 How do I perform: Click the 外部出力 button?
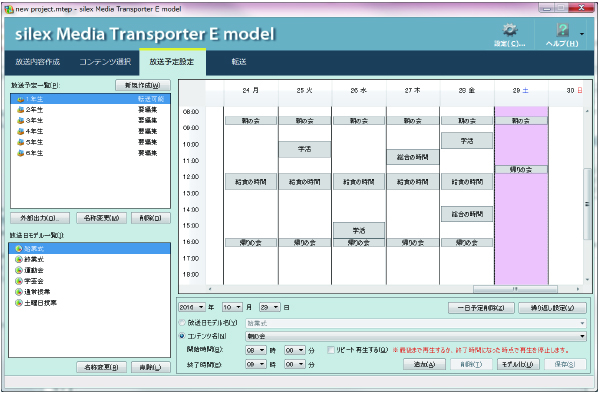[40, 218]
